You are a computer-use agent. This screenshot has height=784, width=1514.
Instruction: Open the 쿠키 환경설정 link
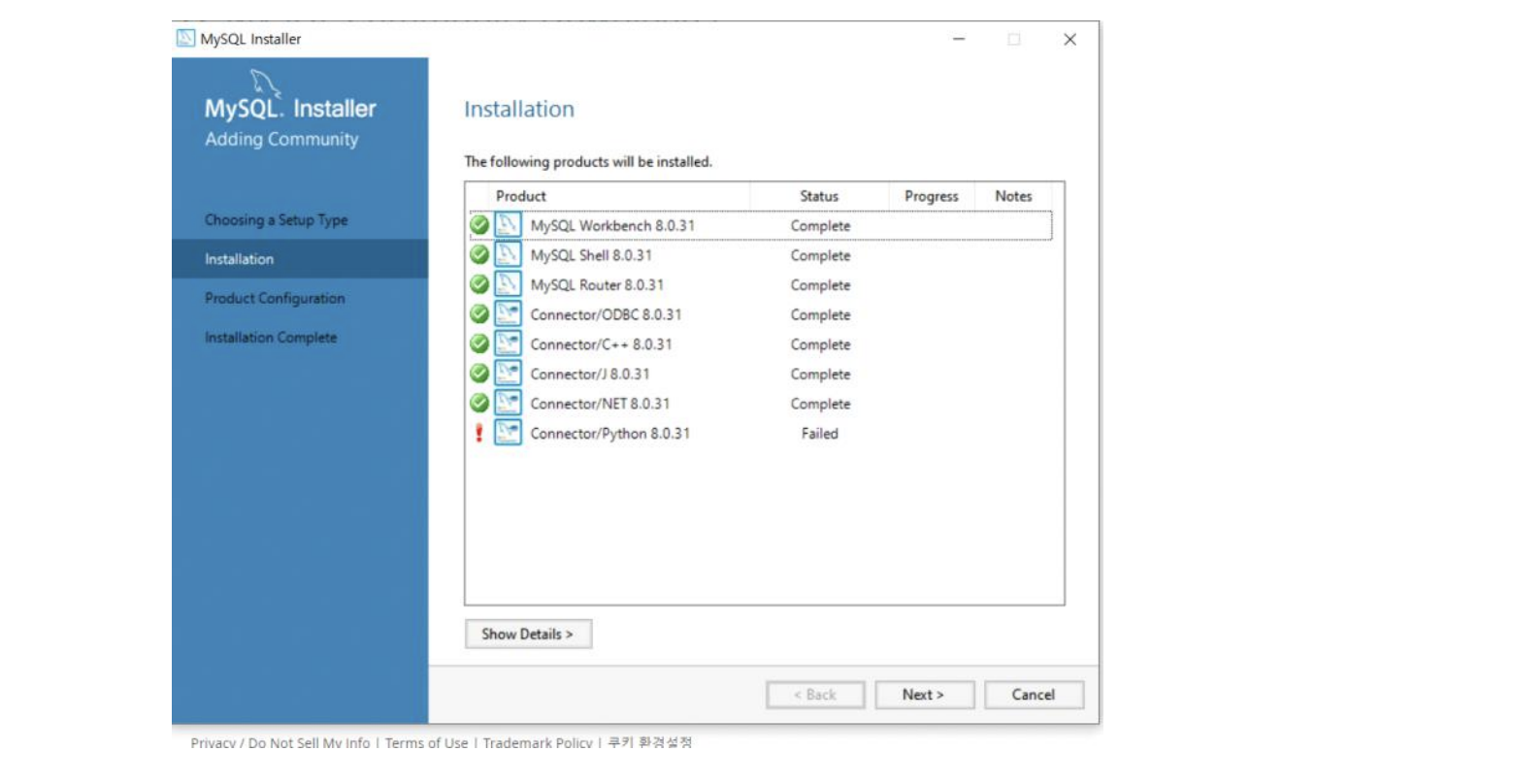(649, 742)
